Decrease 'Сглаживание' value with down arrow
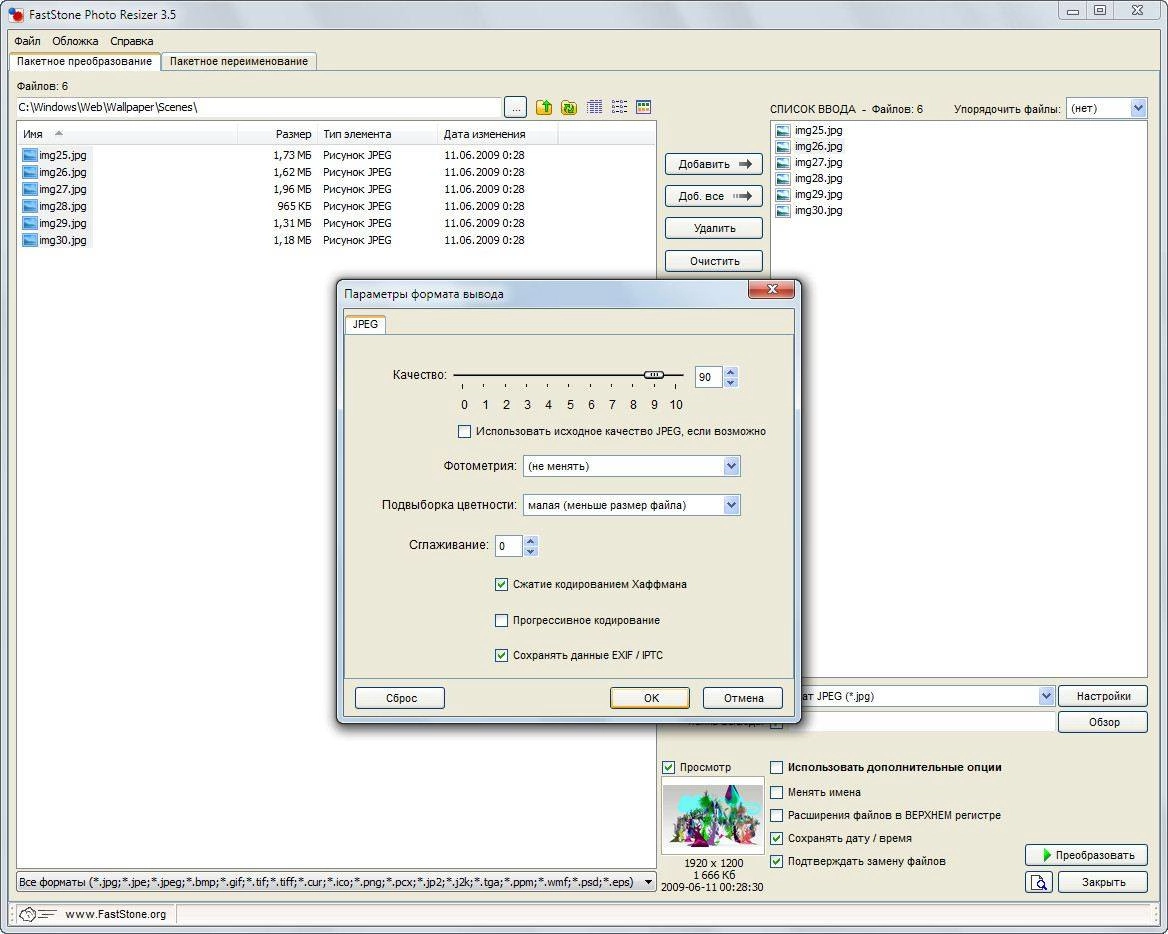This screenshot has height=934, width=1168. pyautogui.click(x=530, y=552)
